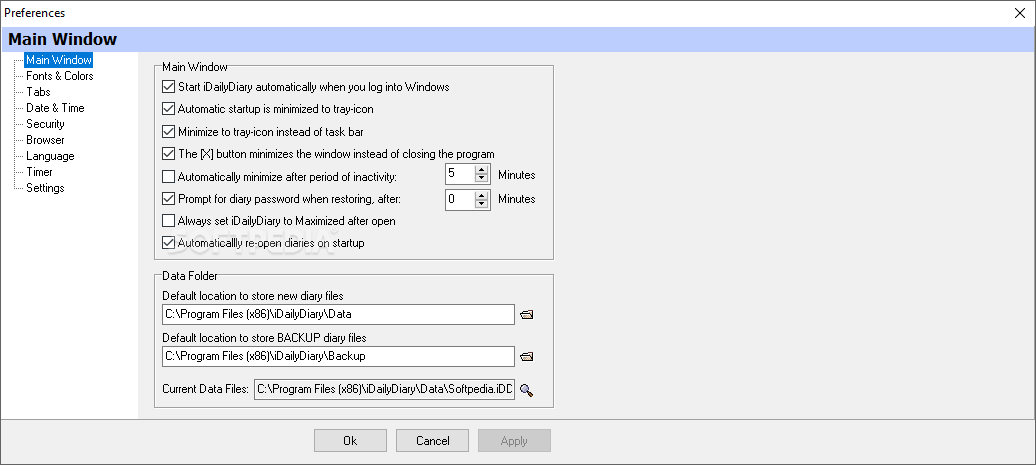Click the Backup diary path field

coord(338,357)
